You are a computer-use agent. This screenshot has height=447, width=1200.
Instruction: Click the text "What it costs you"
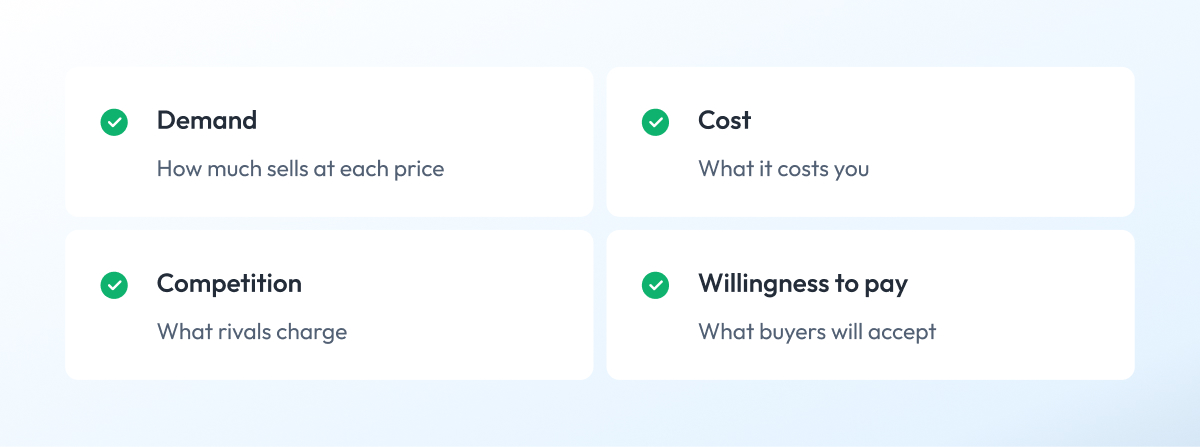783,168
